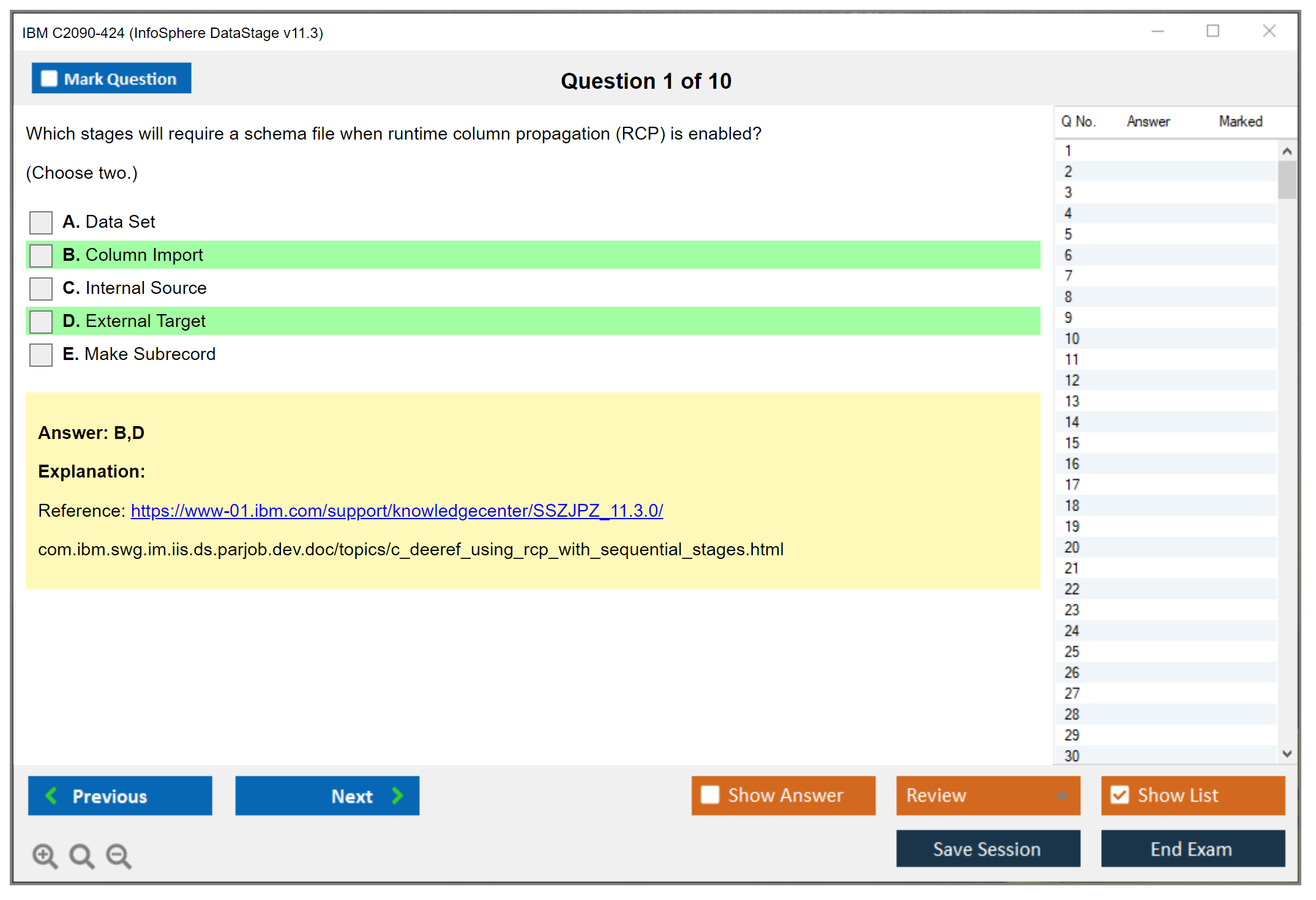Toggle the Show Answer checkbox
The image size is (1316, 900).
(710, 795)
